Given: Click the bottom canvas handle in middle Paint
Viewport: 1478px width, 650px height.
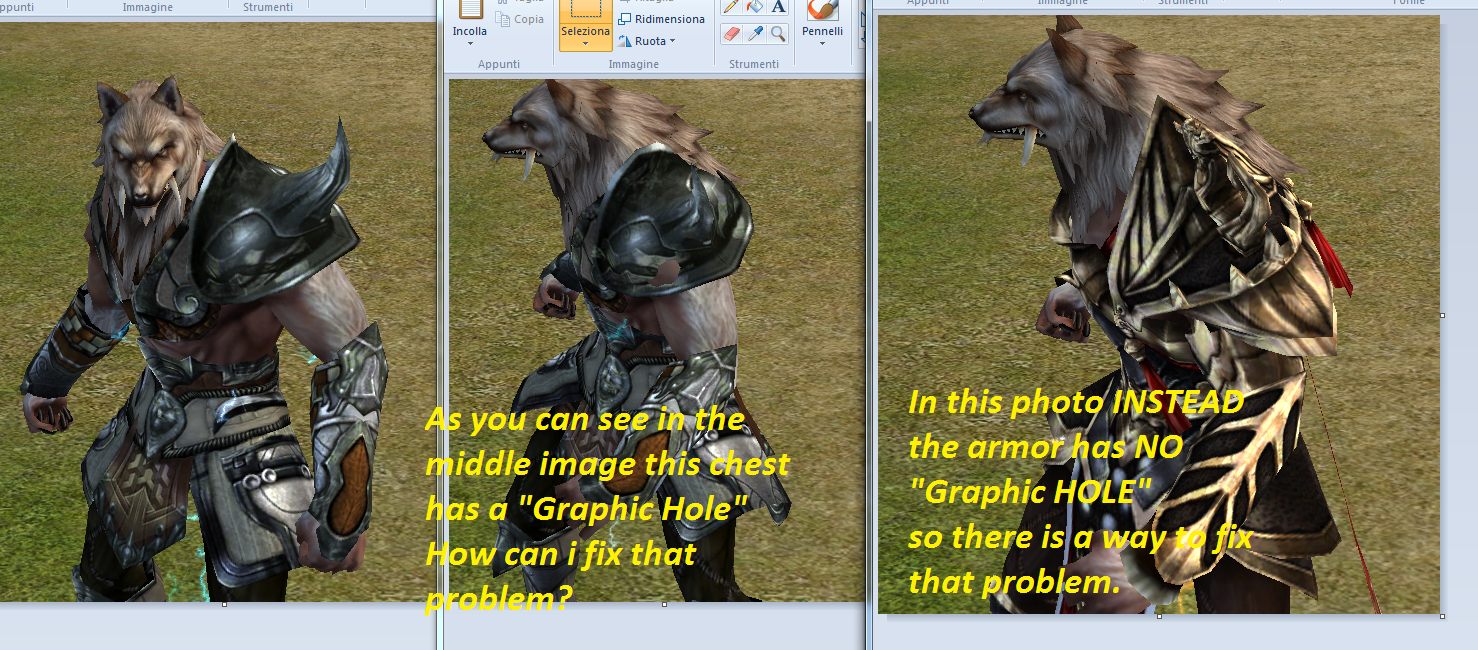Looking at the screenshot, I should 664,604.
